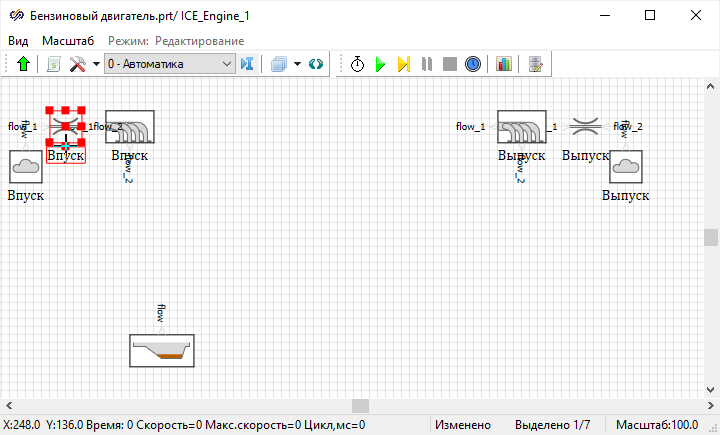Open the Масштаб menu
The width and height of the screenshot is (720, 435).
(x=68, y=40)
